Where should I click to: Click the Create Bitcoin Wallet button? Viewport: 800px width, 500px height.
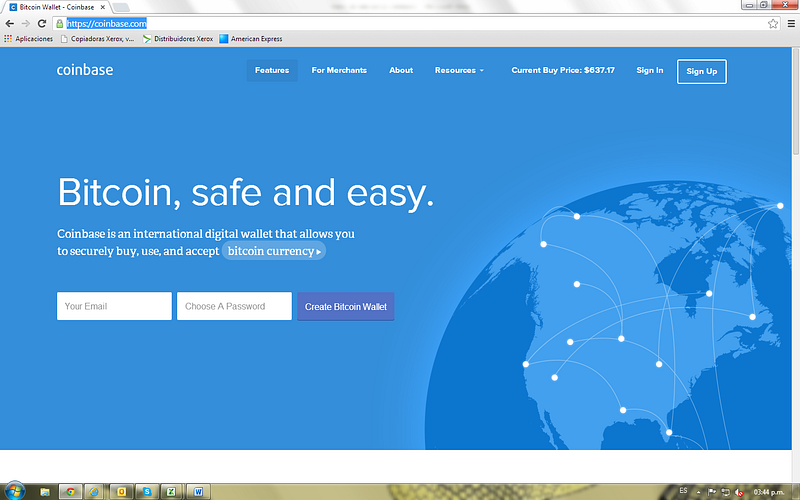[345, 307]
